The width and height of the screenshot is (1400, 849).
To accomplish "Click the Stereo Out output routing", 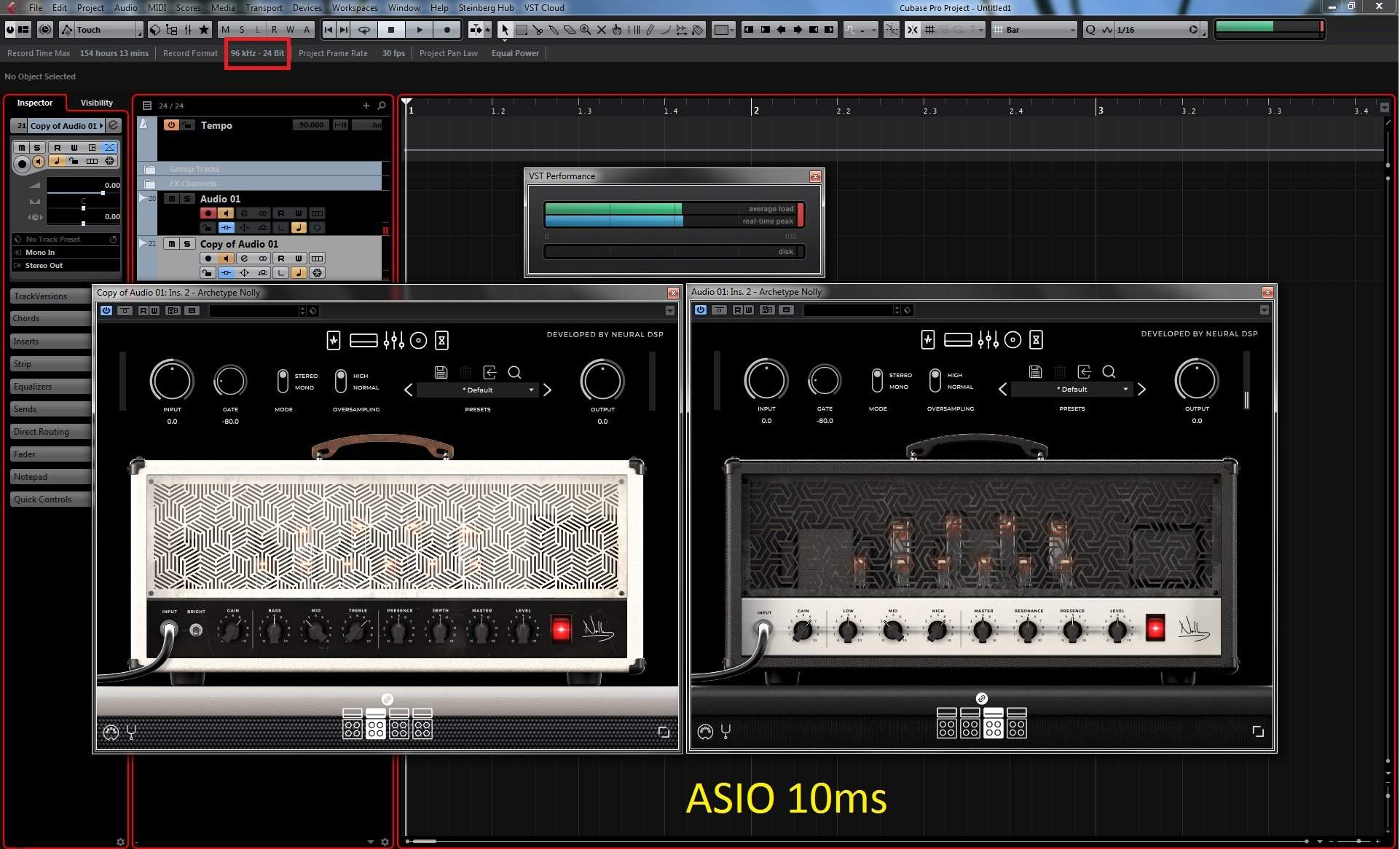I will [x=66, y=266].
